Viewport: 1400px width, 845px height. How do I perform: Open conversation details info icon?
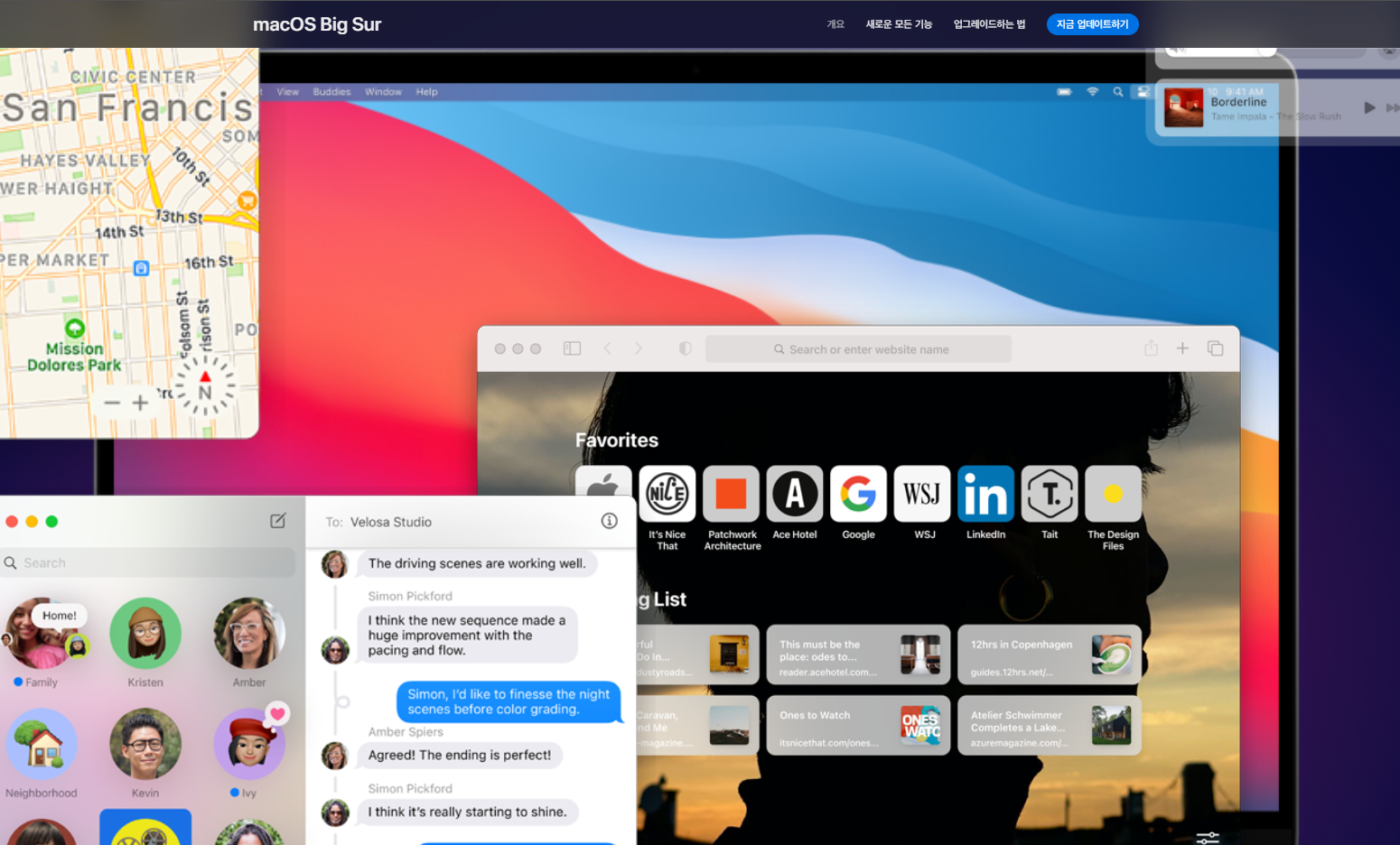pyautogui.click(x=610, y=521)
